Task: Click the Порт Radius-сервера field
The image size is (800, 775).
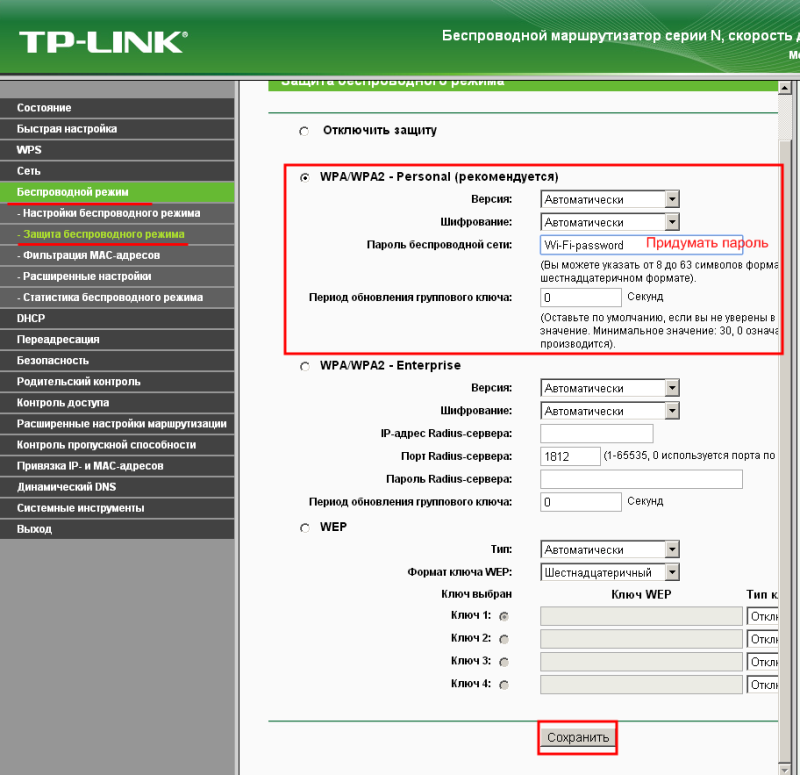Action: (570, 456)
